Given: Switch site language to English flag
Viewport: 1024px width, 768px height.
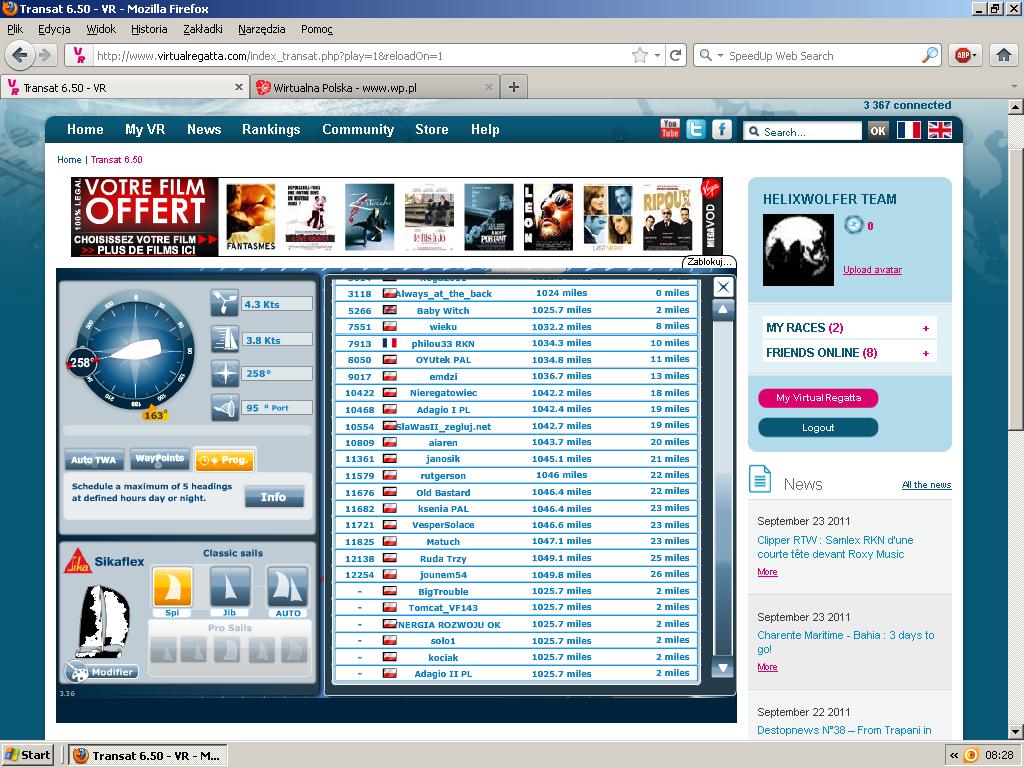Looking at the screenshot, I should [940, 130].
